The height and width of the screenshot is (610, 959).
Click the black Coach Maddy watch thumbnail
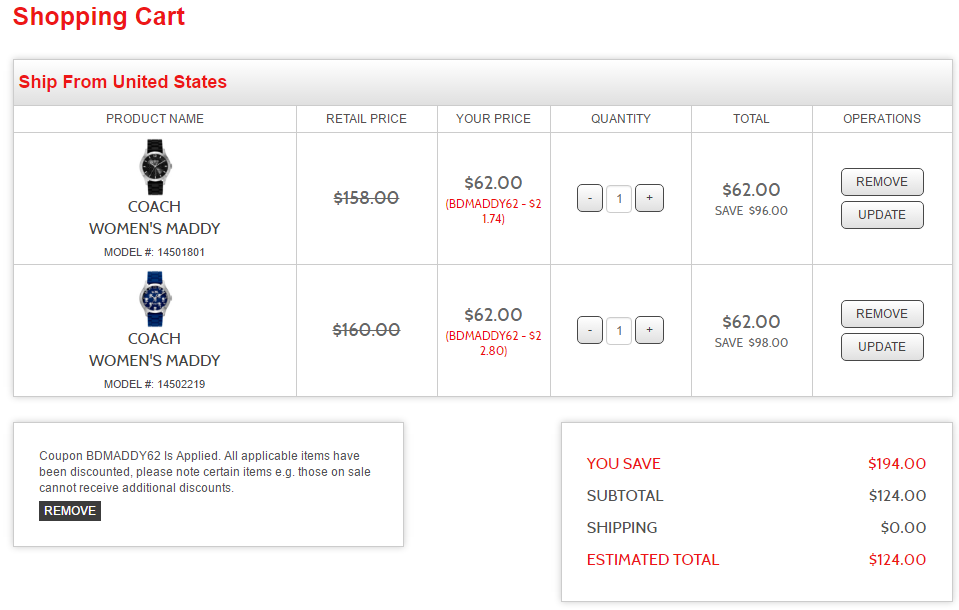pyautogui.click(x=155, y=167)
